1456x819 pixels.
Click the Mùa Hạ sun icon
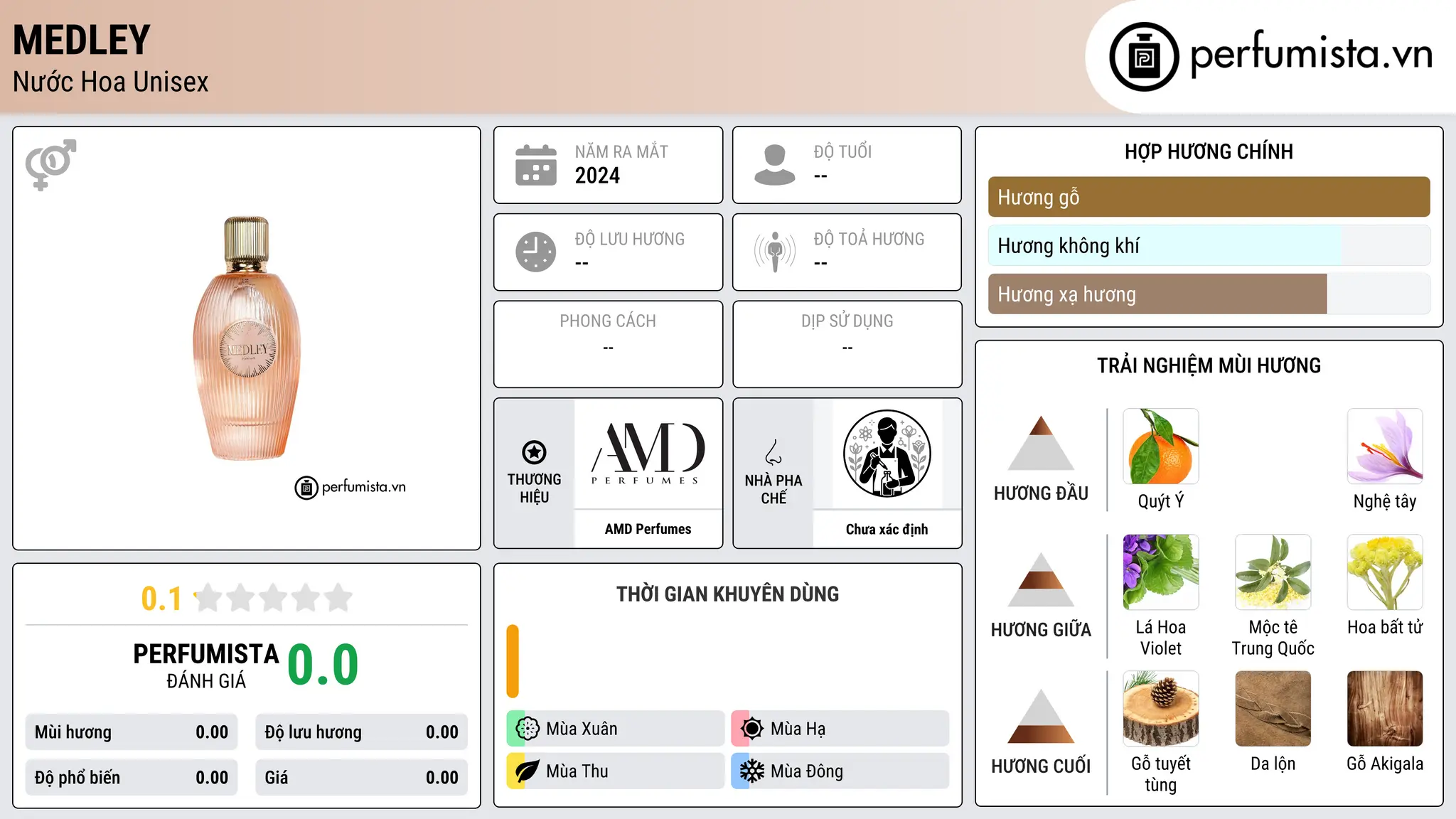752,729
